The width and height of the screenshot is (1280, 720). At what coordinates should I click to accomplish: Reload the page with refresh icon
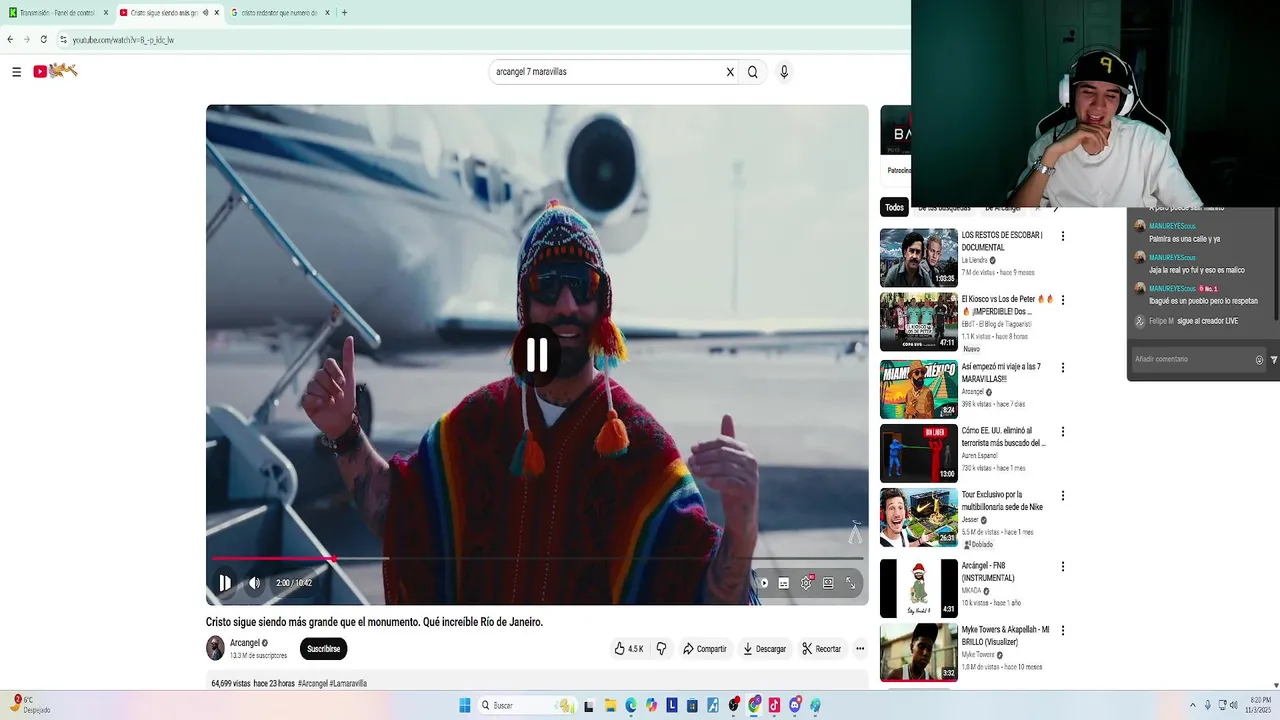[43, 40]
